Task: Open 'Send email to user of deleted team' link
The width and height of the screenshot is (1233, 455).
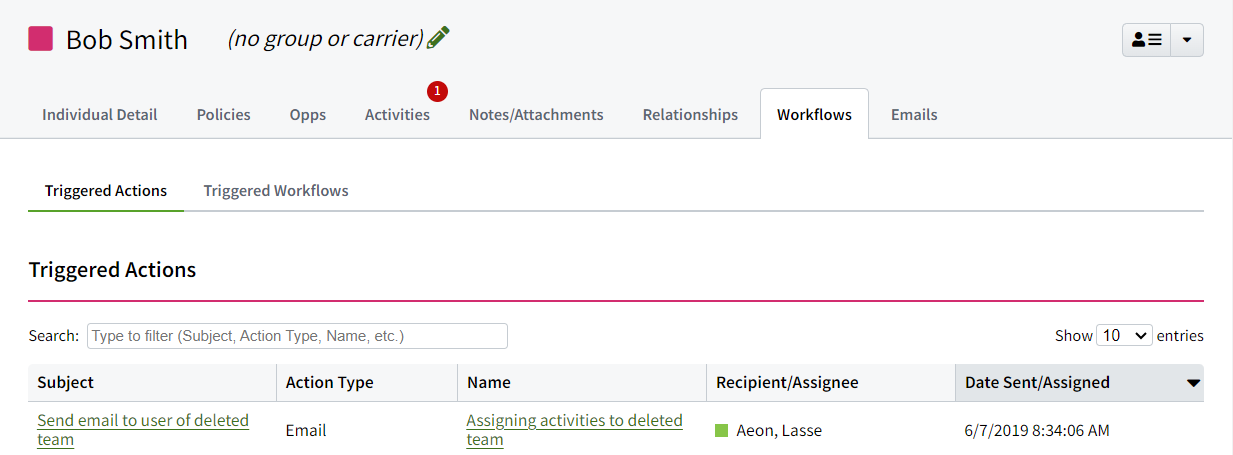Action: coord(143,430)
